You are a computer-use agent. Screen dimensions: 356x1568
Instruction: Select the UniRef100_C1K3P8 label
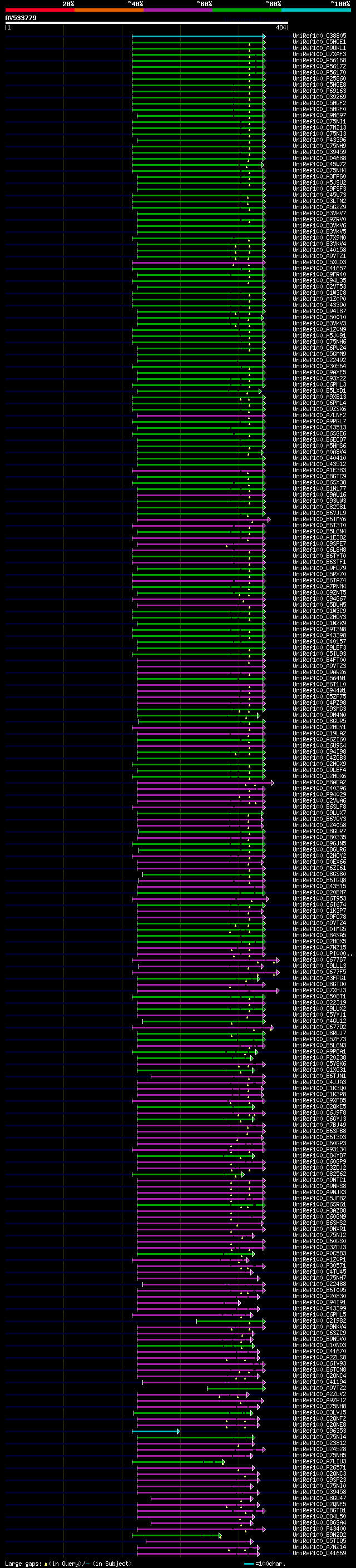point(319,1095)
